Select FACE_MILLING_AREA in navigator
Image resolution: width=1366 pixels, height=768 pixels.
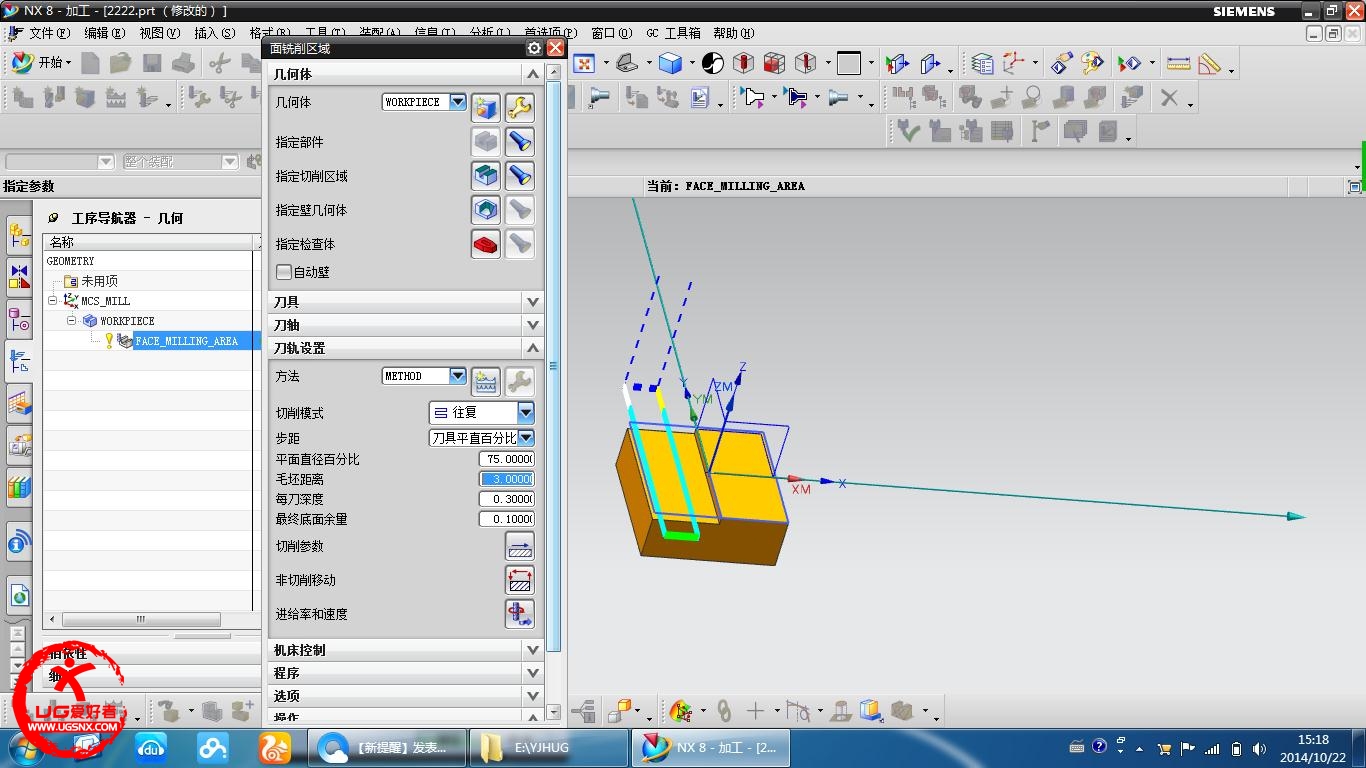(186, 341)
